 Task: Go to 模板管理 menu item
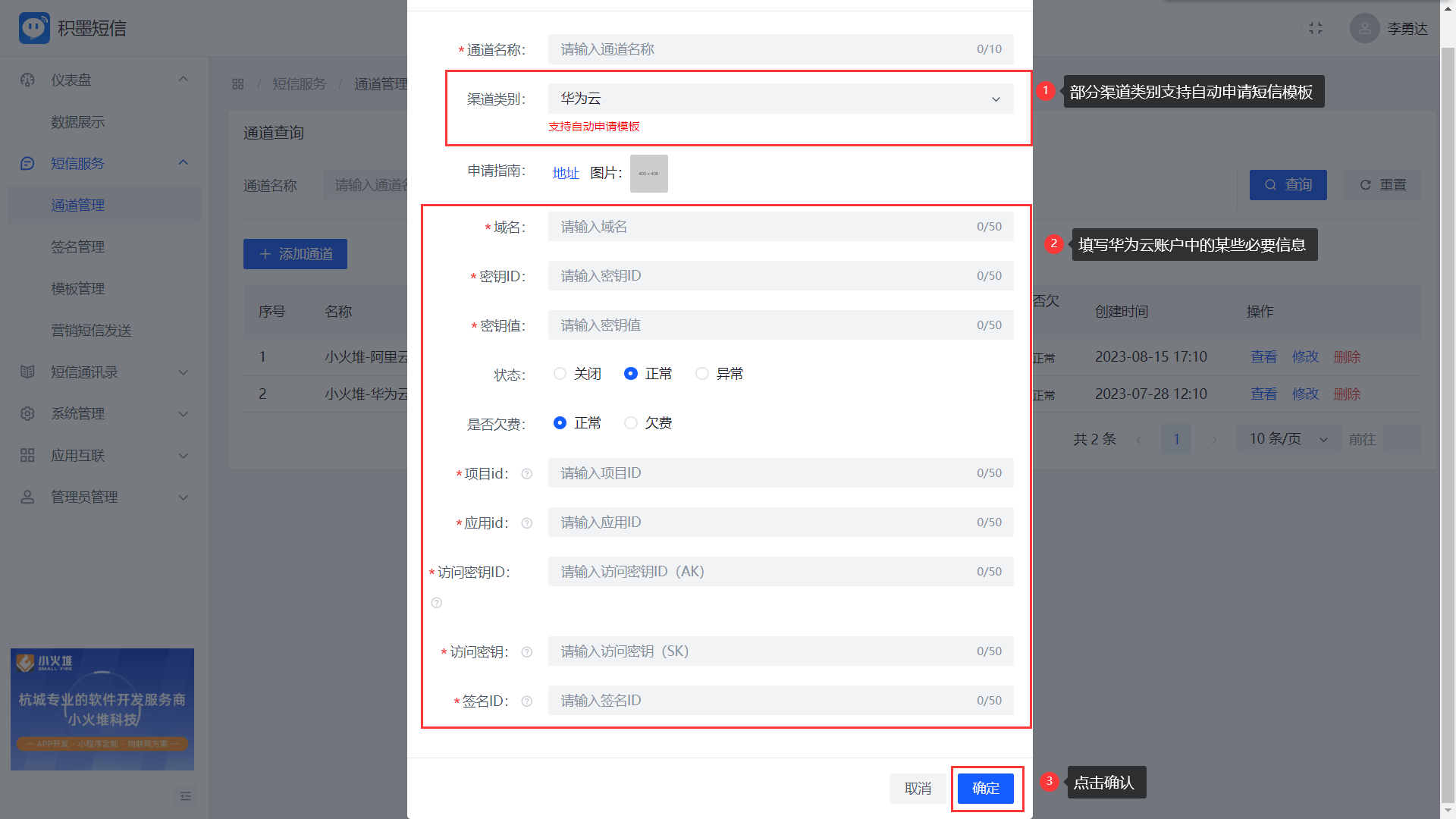point(77,288)
